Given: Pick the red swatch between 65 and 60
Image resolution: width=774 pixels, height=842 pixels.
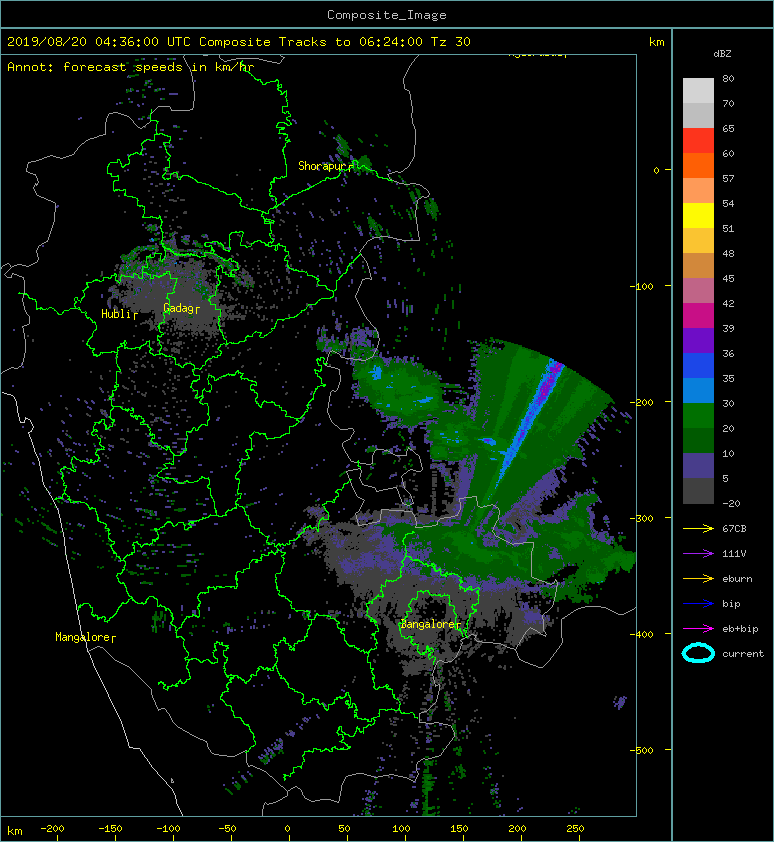Looking at the screenshot, I should [x=698, y=141].
